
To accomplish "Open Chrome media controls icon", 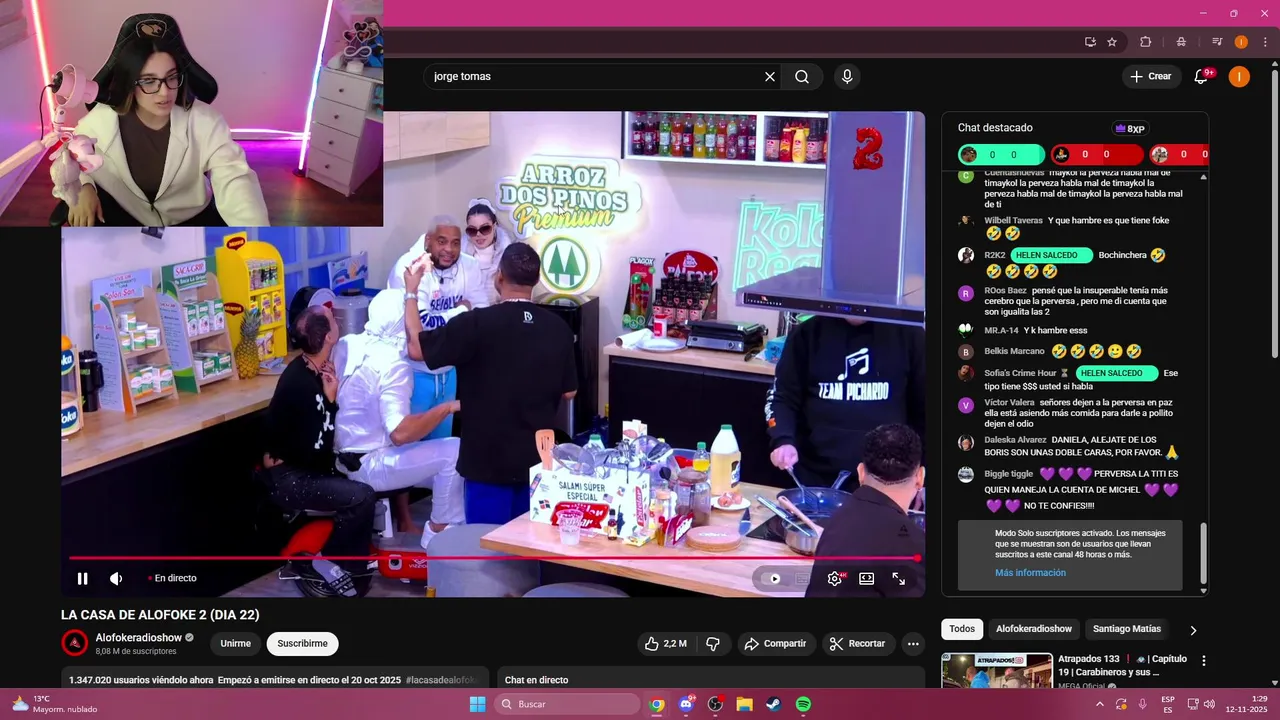I will [1217, 42].
